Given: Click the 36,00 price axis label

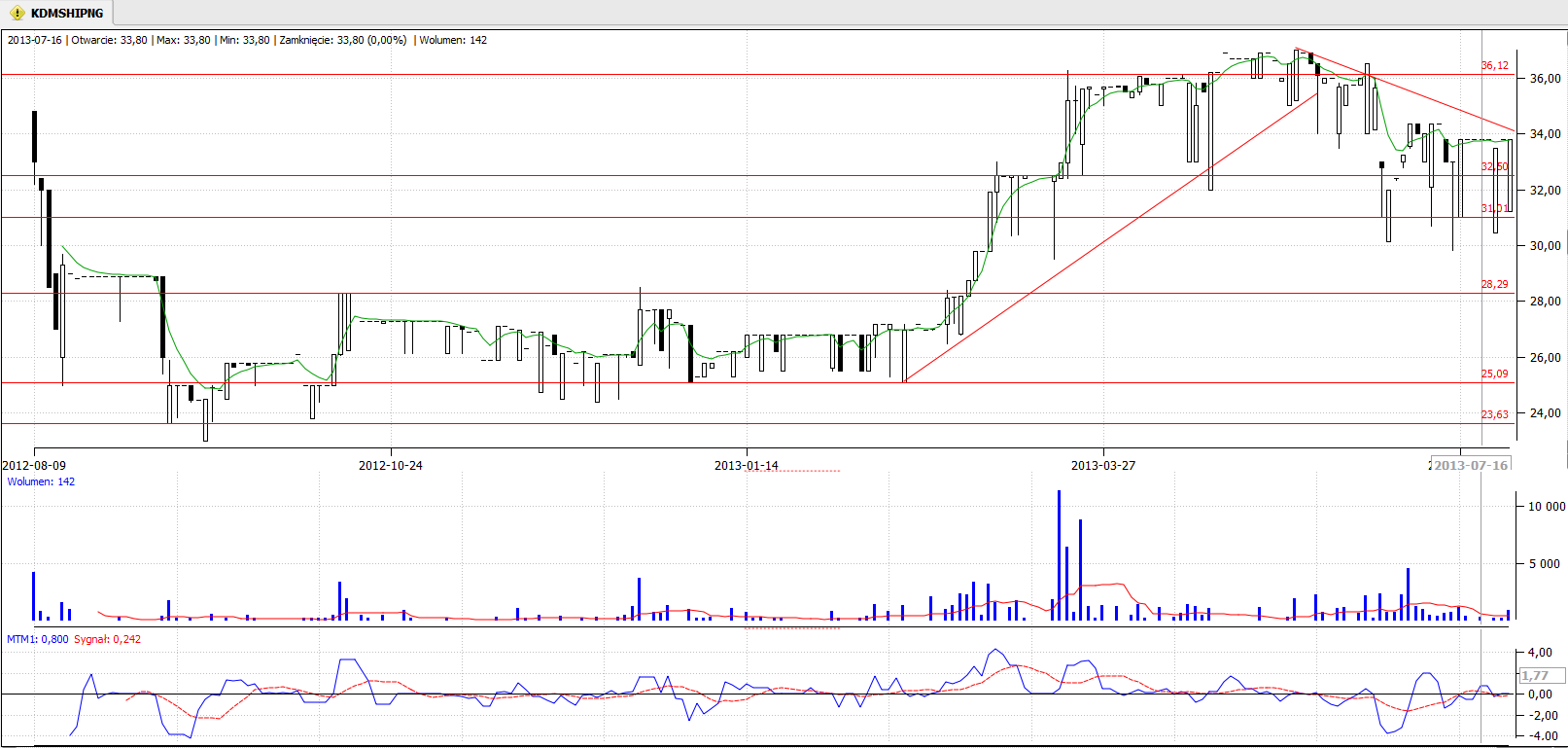Looking at the screenshot, I should pyautogui.click(x=1546, y=79).
